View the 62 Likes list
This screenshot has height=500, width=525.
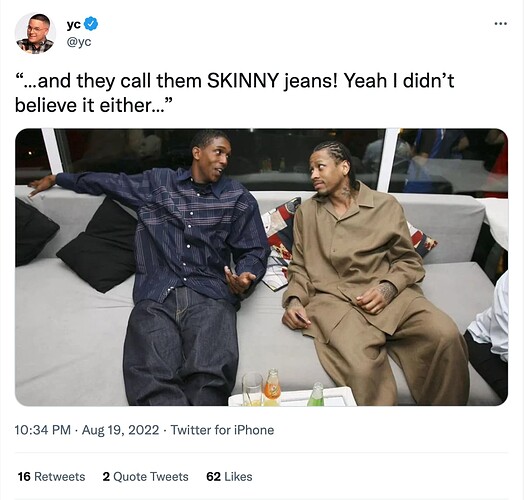(229, 477)
